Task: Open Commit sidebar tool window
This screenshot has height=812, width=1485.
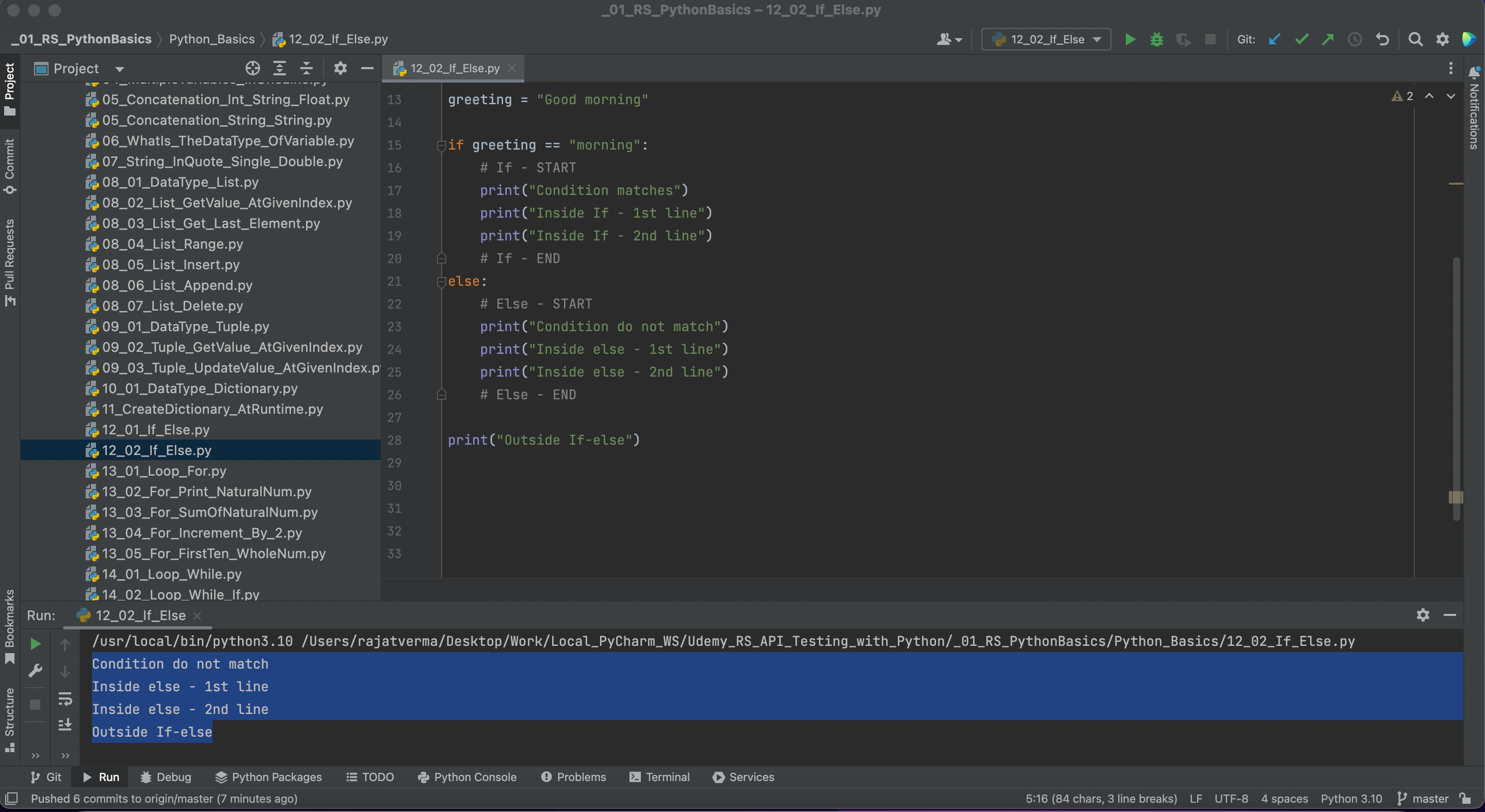Action: click(10, 166)
